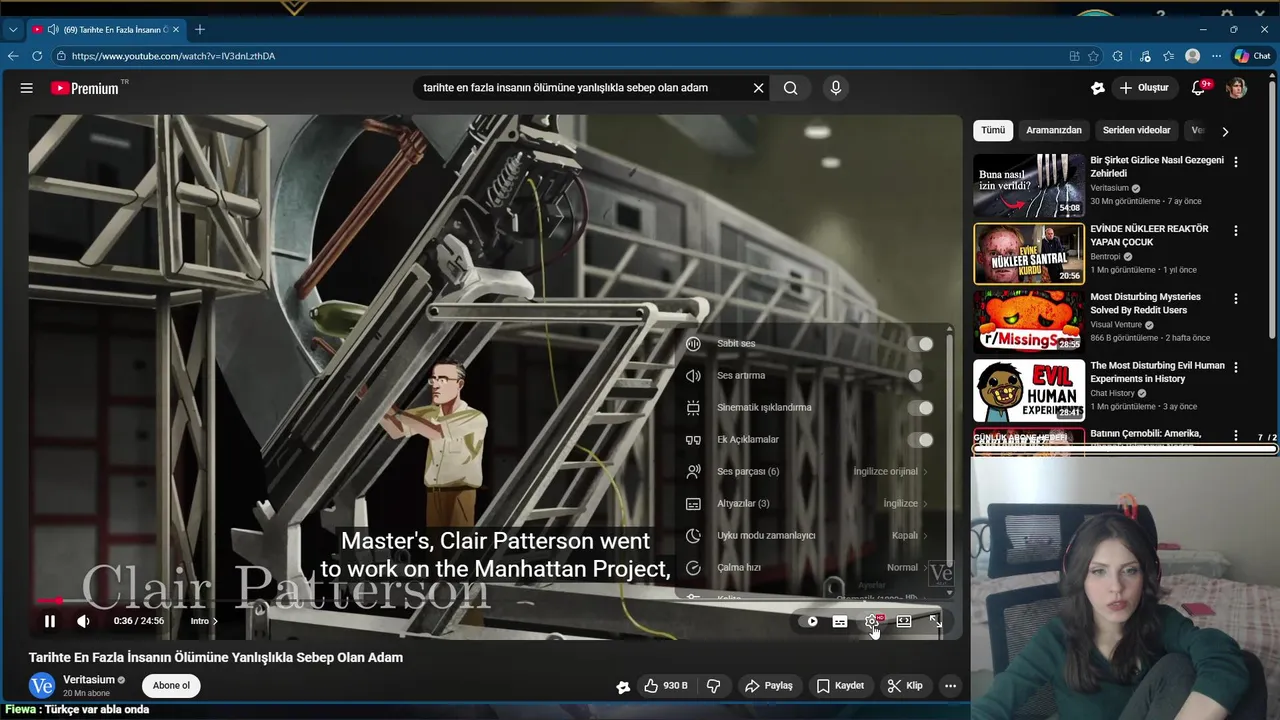
Task: Click the sparkle icon left of like button
Action: coord(623,686)
